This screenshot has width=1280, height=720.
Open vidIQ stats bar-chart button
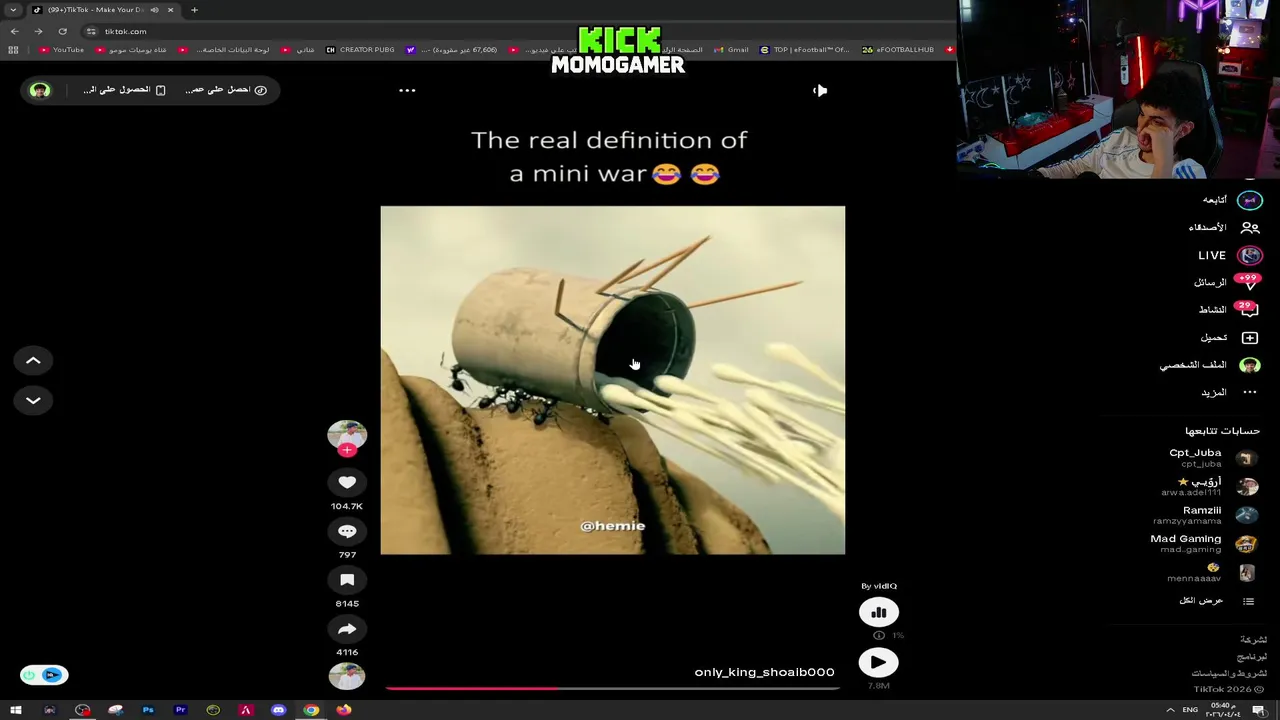pos(878,612)
